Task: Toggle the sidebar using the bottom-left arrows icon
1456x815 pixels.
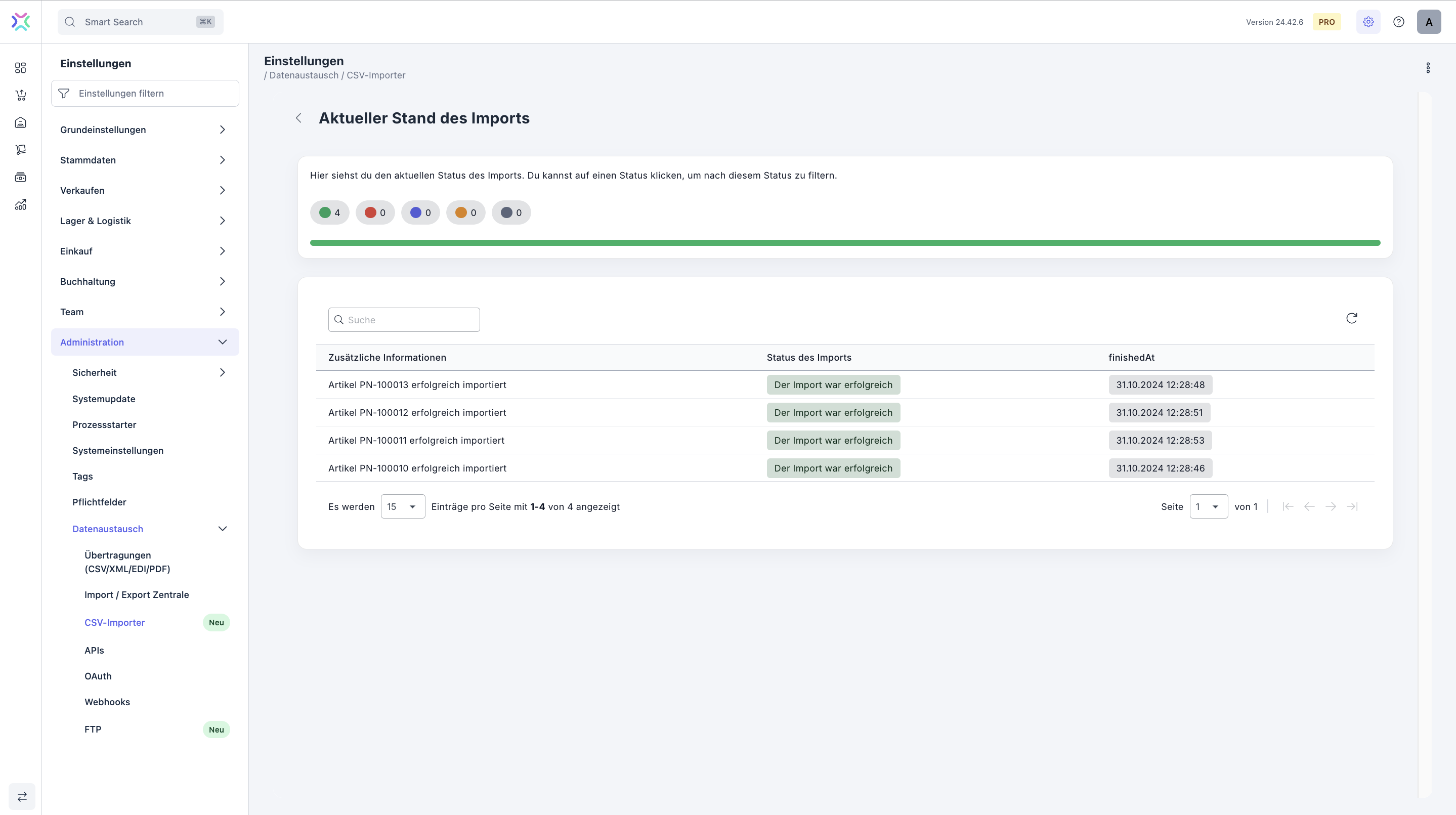Action: tap(22, 796)
